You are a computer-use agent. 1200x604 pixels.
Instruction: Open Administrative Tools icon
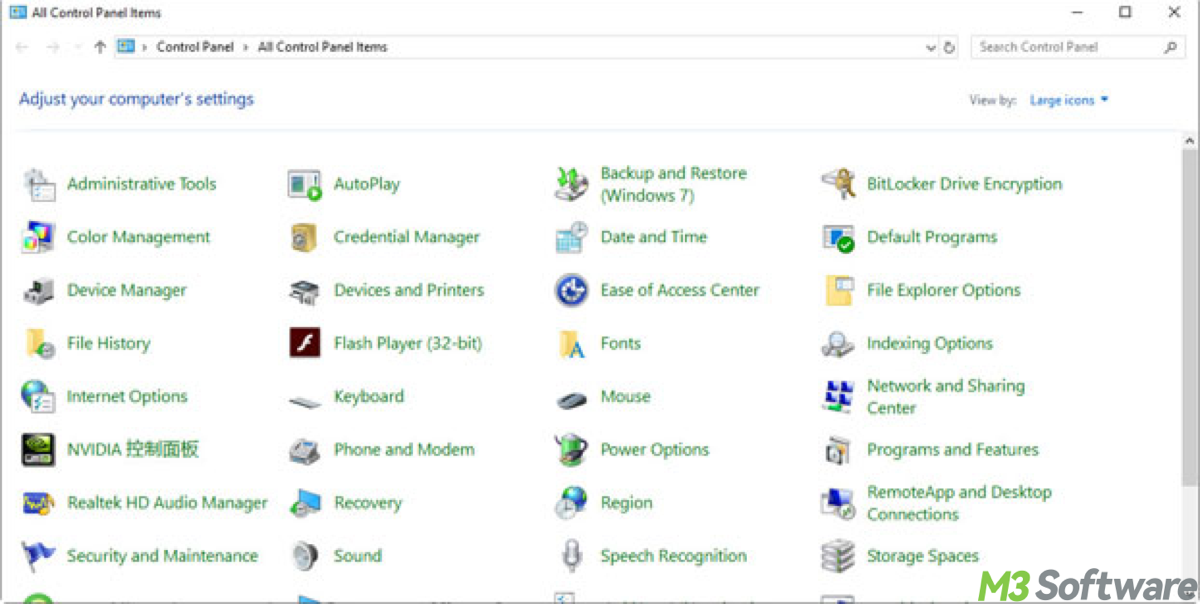click(38, 184)
